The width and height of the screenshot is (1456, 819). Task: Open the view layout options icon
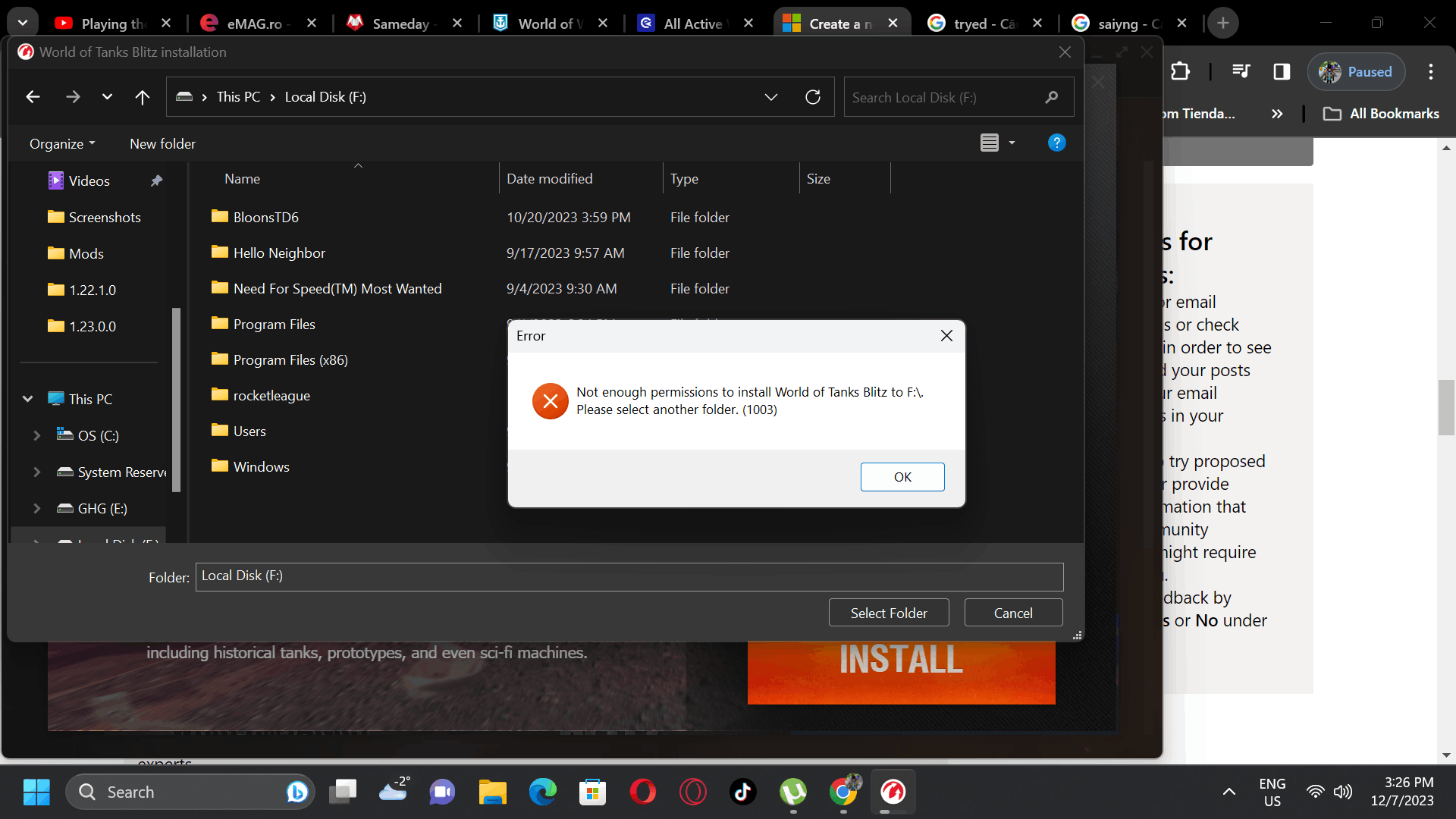[x=990, y=143]
